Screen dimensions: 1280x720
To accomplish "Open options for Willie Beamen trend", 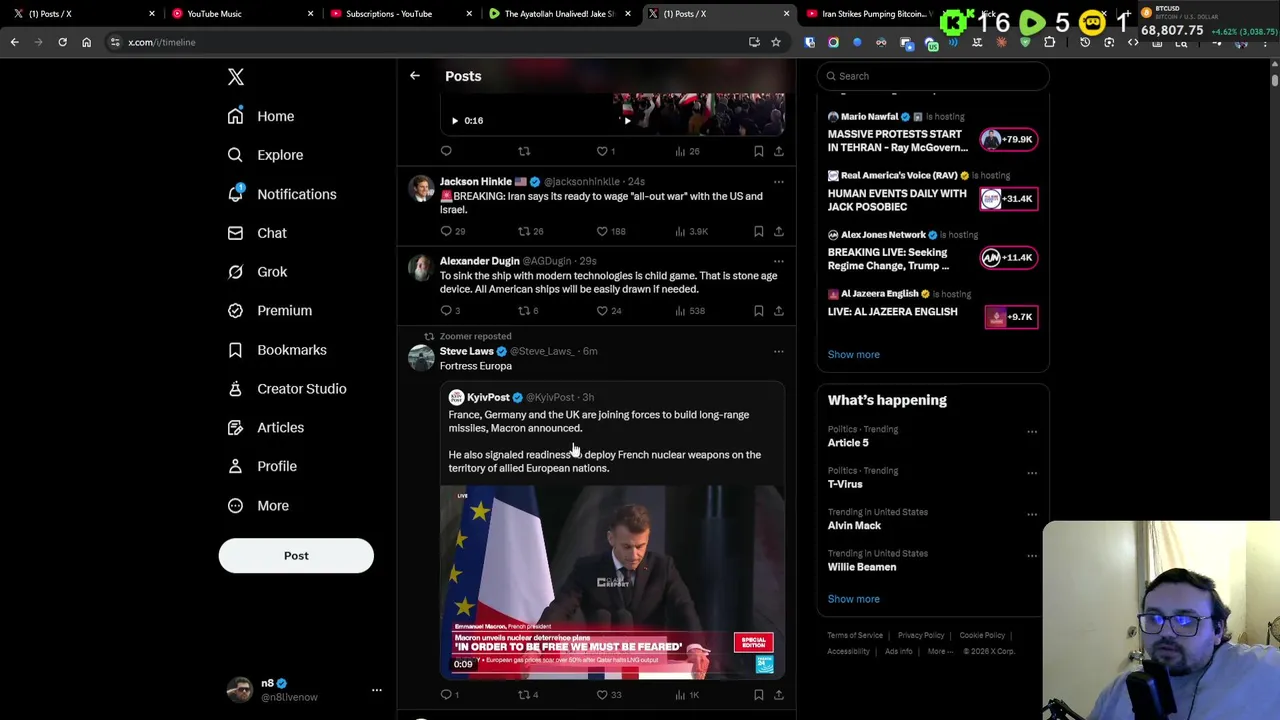I will click(x=1032, y=556).
